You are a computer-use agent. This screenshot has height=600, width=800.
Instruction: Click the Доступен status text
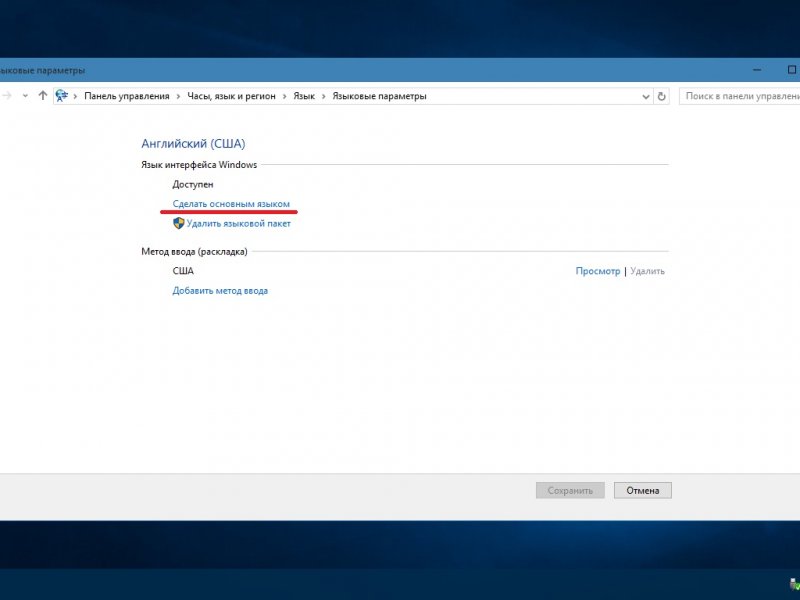point(193,184)
